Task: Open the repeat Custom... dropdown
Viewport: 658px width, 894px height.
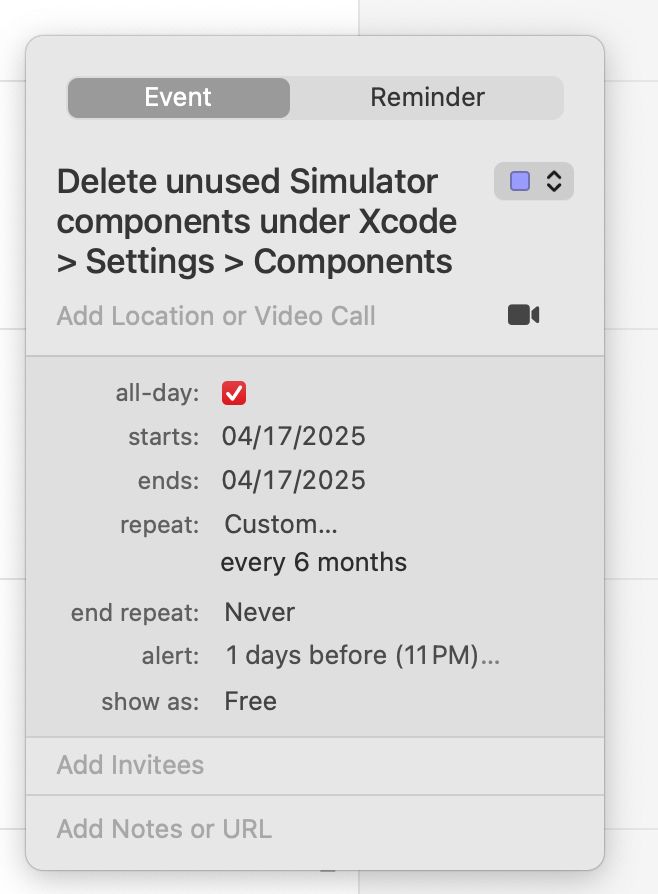Action: [281, 524]
